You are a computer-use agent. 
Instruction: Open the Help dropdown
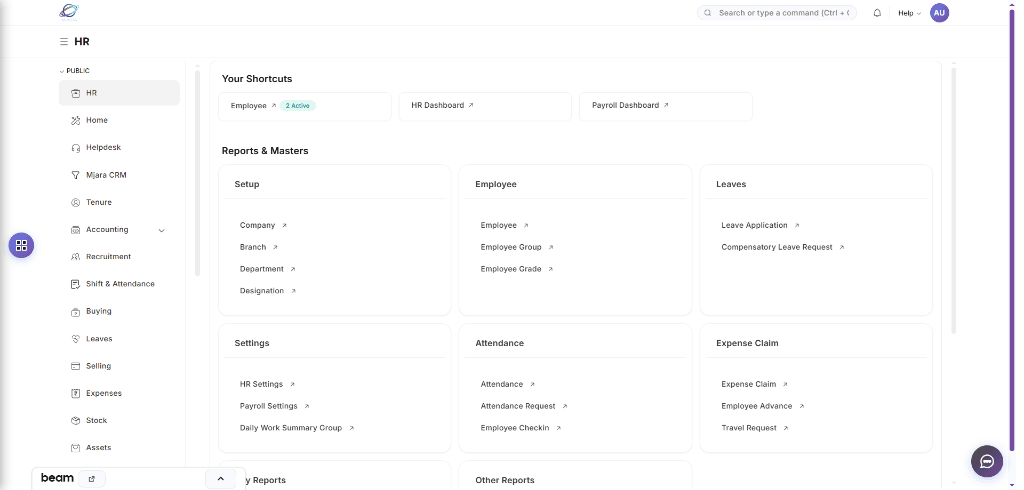point(909,13)
